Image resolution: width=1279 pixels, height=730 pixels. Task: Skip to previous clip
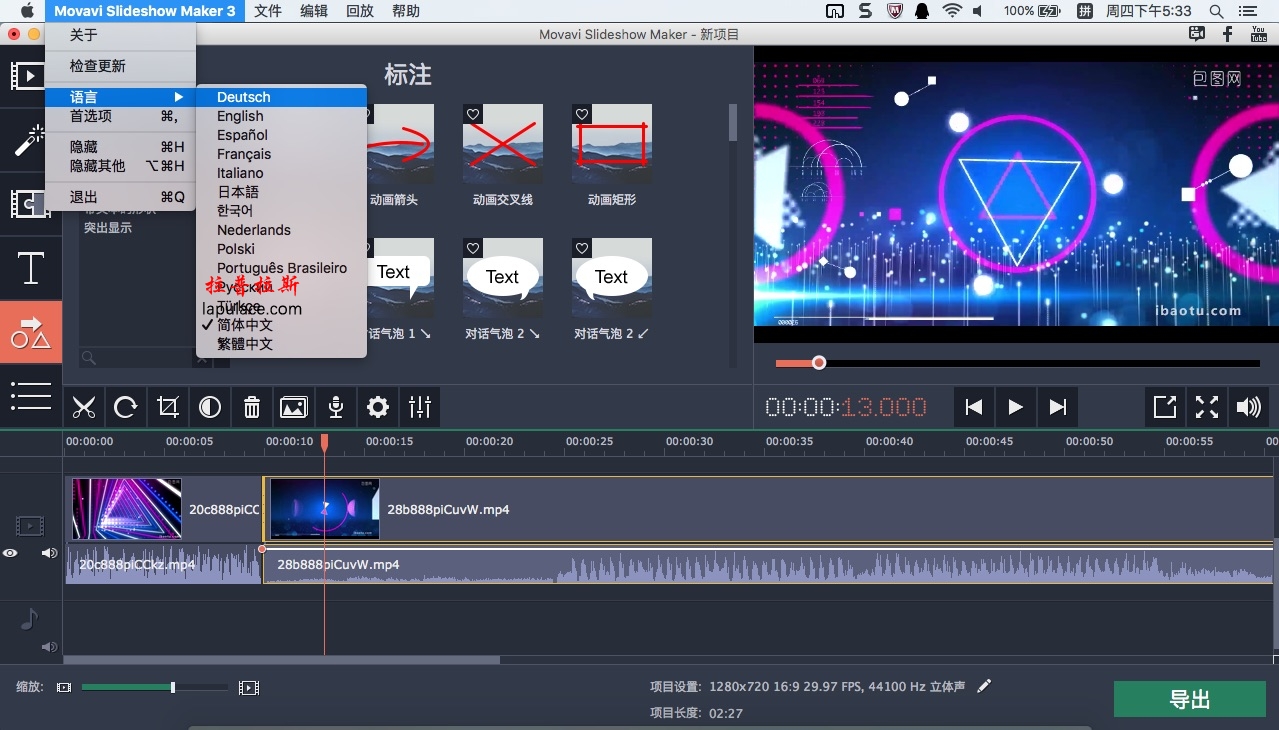(x=974, y=407)
